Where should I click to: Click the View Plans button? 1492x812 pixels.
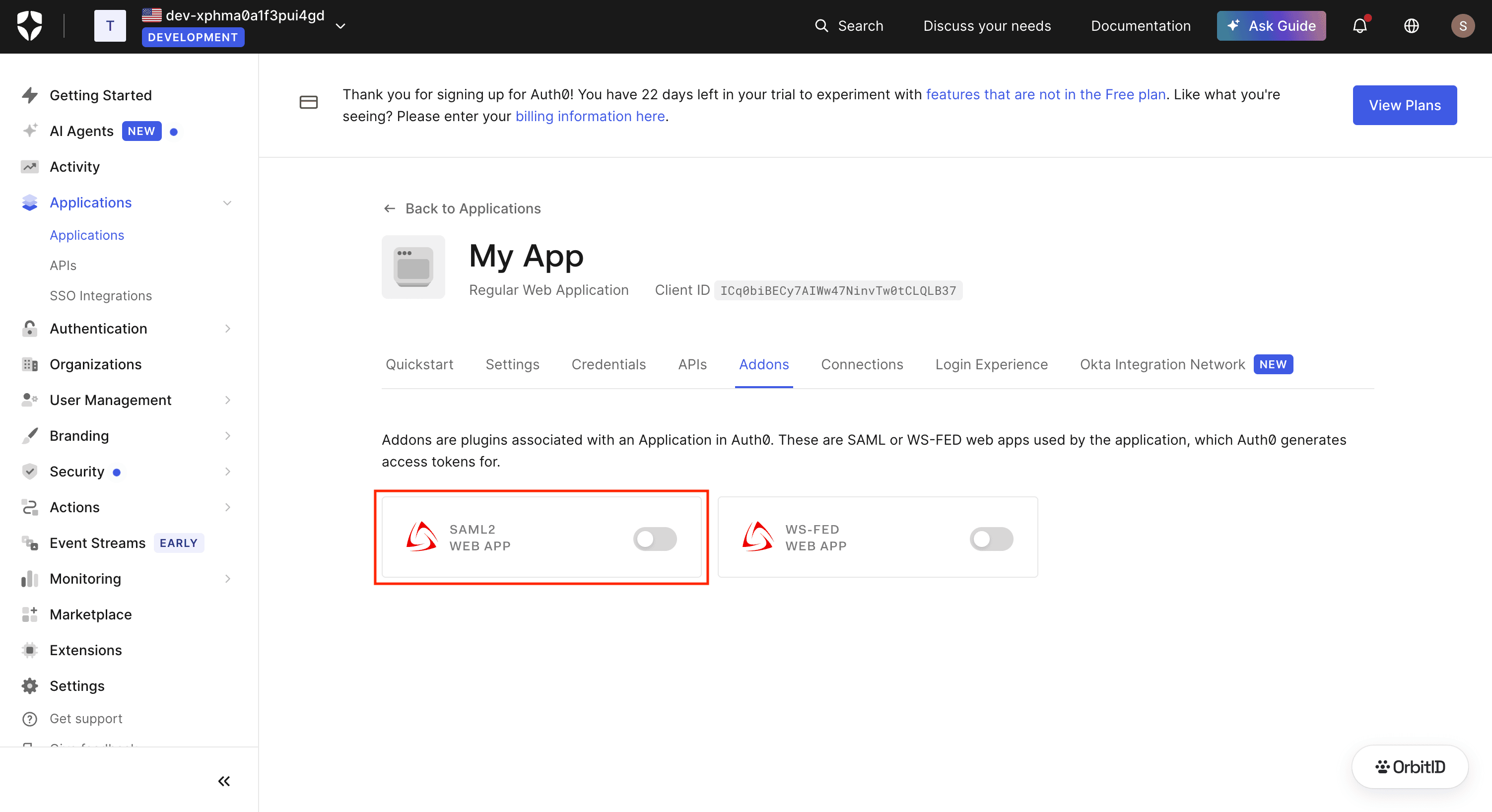1405,105
